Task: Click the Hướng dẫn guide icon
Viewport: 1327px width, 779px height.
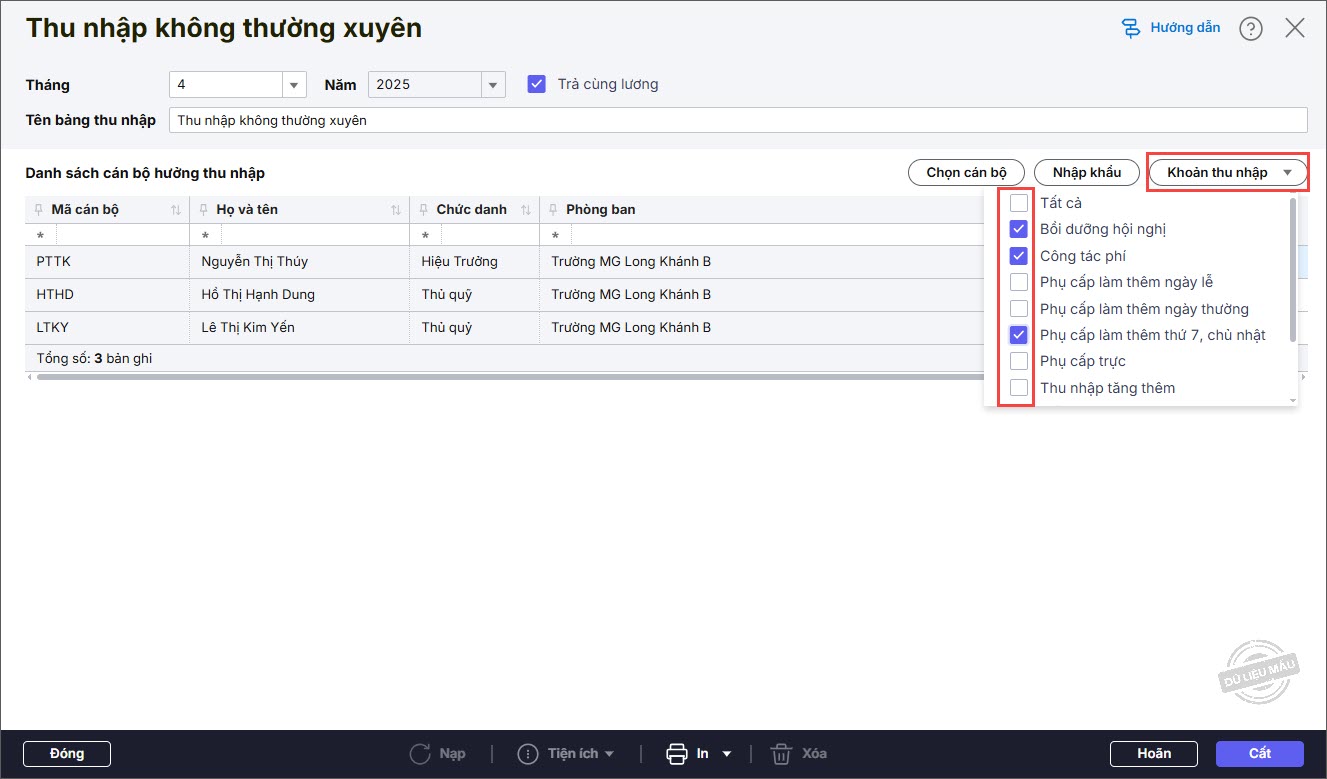Action: [x=1131, y=28]
